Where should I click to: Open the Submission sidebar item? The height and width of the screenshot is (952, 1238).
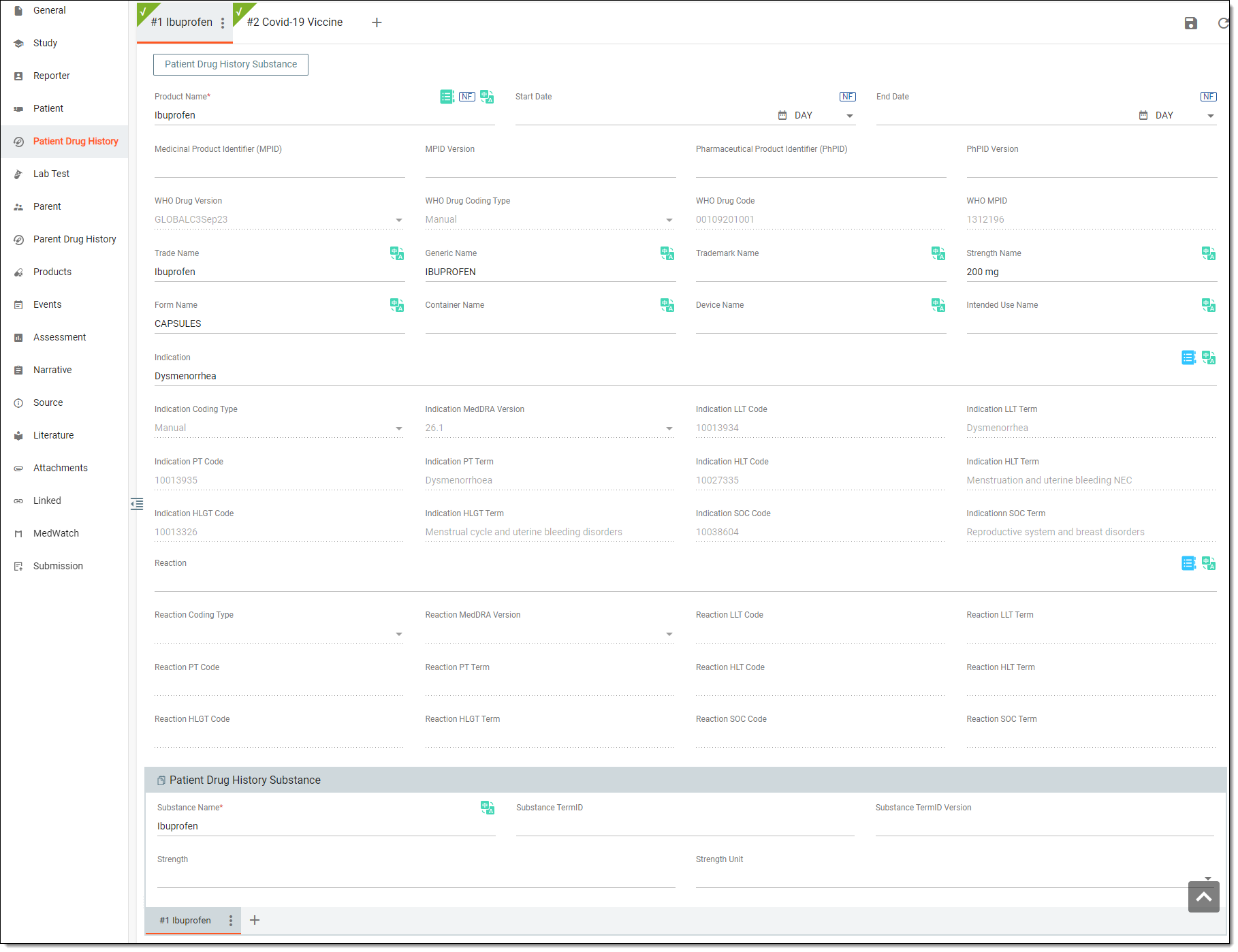point(58,566)
